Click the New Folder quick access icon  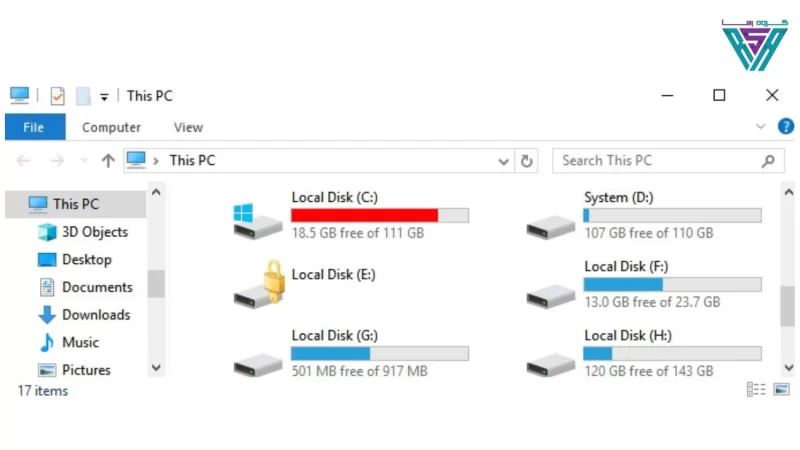tap(83, 96)
